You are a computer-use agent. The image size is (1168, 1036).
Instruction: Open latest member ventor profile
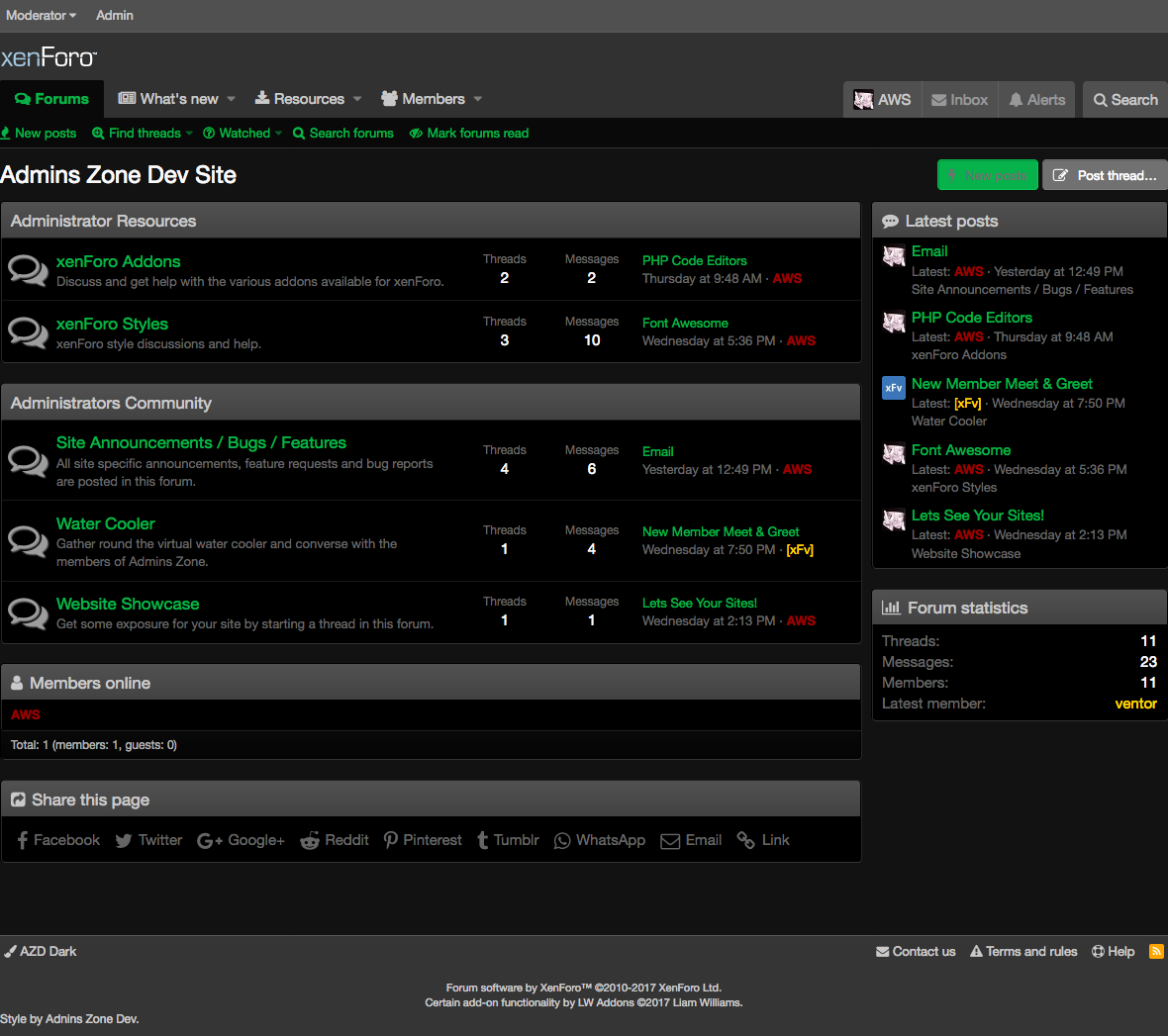[1136, 704]
